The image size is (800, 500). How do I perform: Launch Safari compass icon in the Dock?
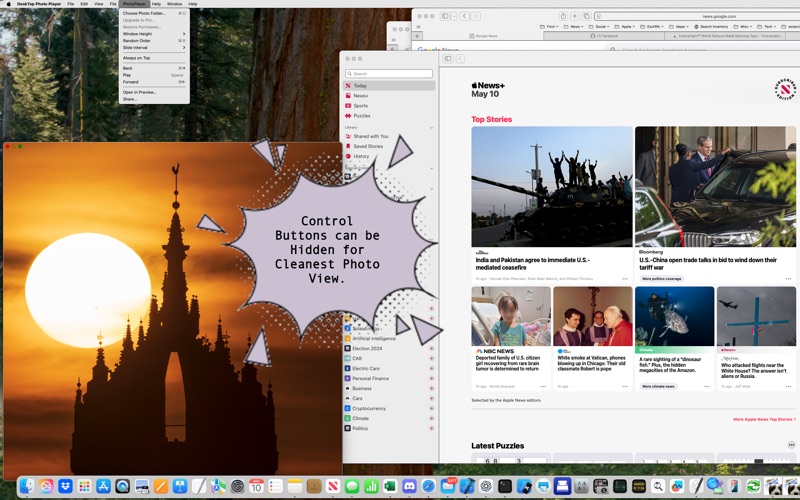coord(428,486)
